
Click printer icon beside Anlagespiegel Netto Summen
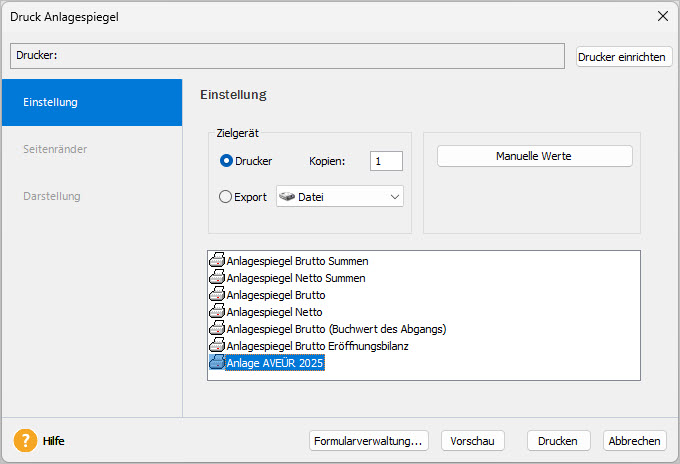[x=216, y=278]
